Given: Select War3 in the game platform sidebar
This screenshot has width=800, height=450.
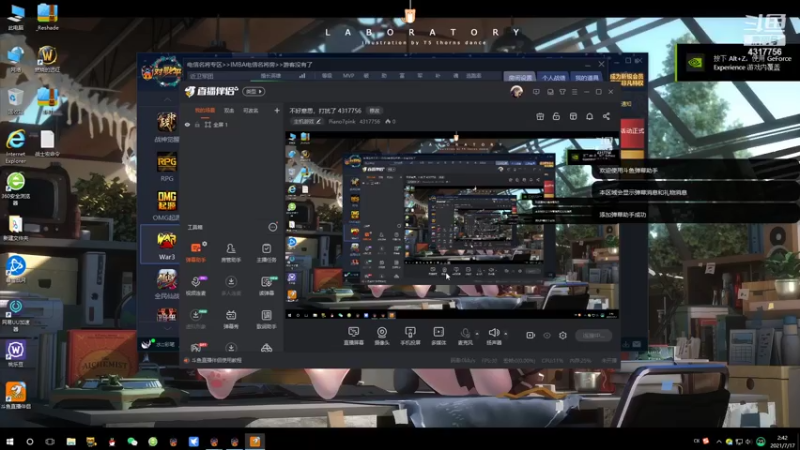Looking at the screenshot, I should [166, 245].
